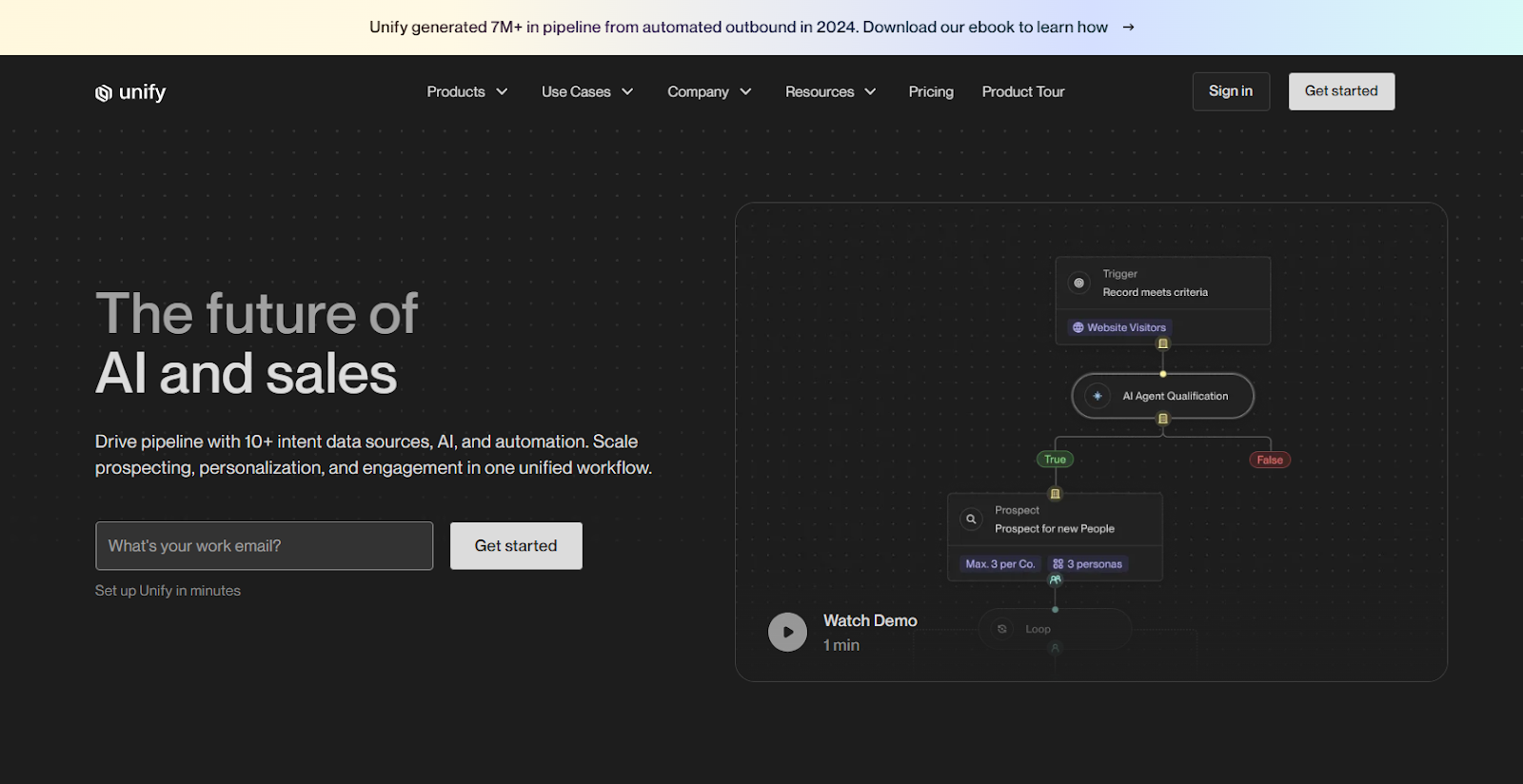
Task: Click the 3 personas tag
Action: click(x=1087, y=564)
